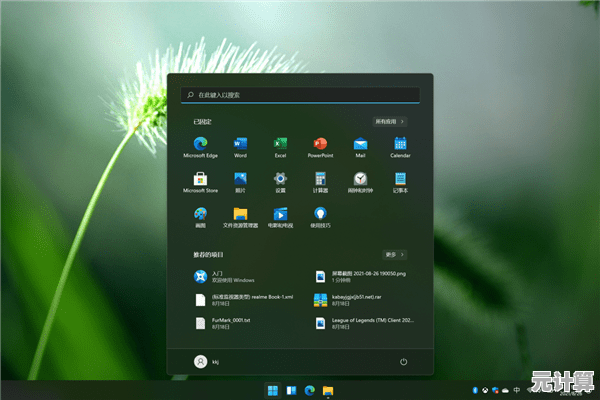Launch 画图 (Paint) app
The height and width of the screenshot is (400, 600).
coord(200,216)
